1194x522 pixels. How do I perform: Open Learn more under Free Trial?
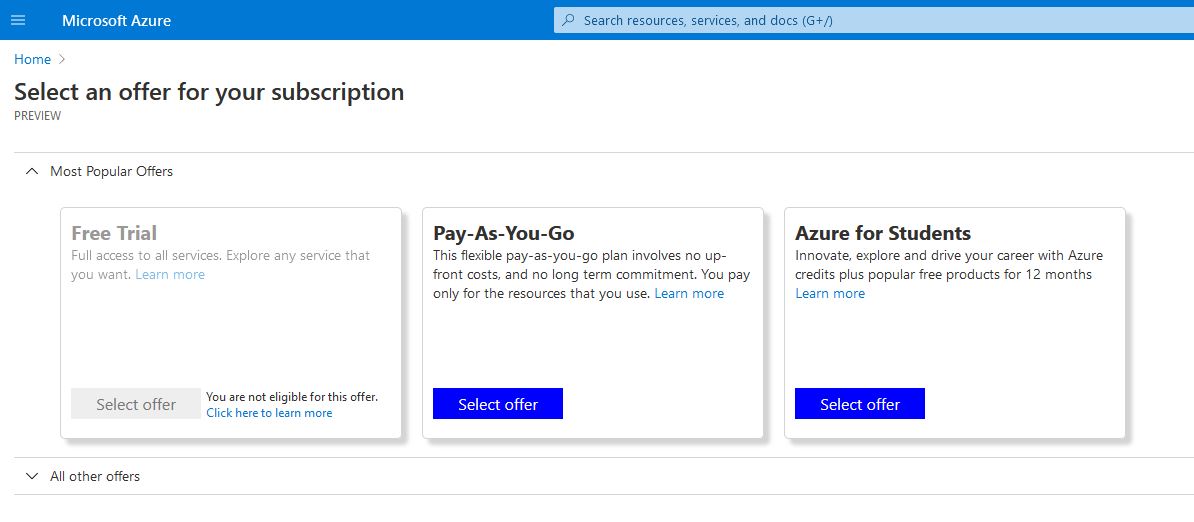pos(170,275)
